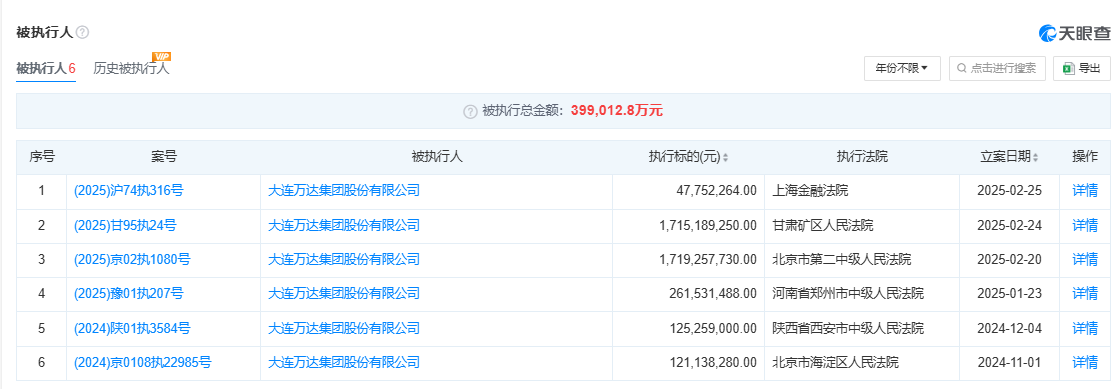
Task: Select the 被执行人 6 tab
Action: (46, 69)
